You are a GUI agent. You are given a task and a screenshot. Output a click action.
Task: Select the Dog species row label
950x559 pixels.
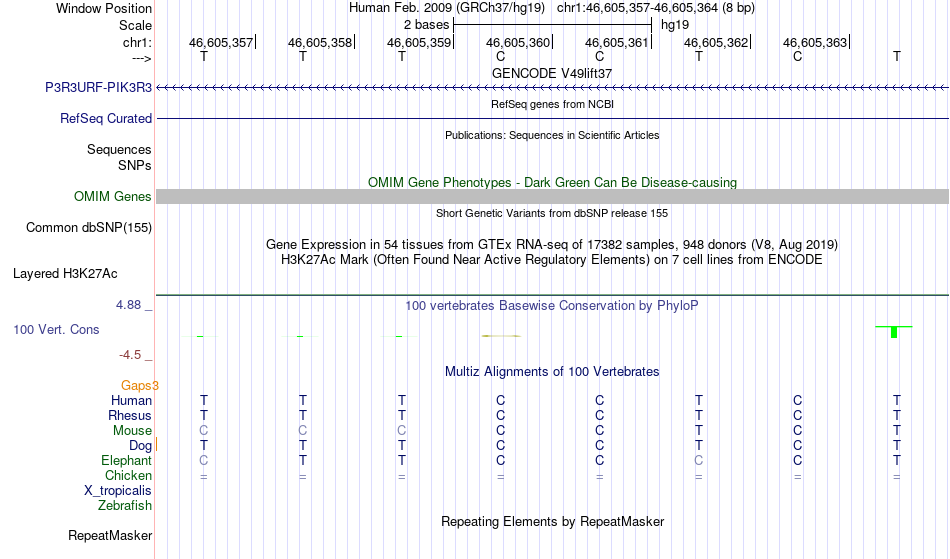pyautogui.click(x=140, y=446)
